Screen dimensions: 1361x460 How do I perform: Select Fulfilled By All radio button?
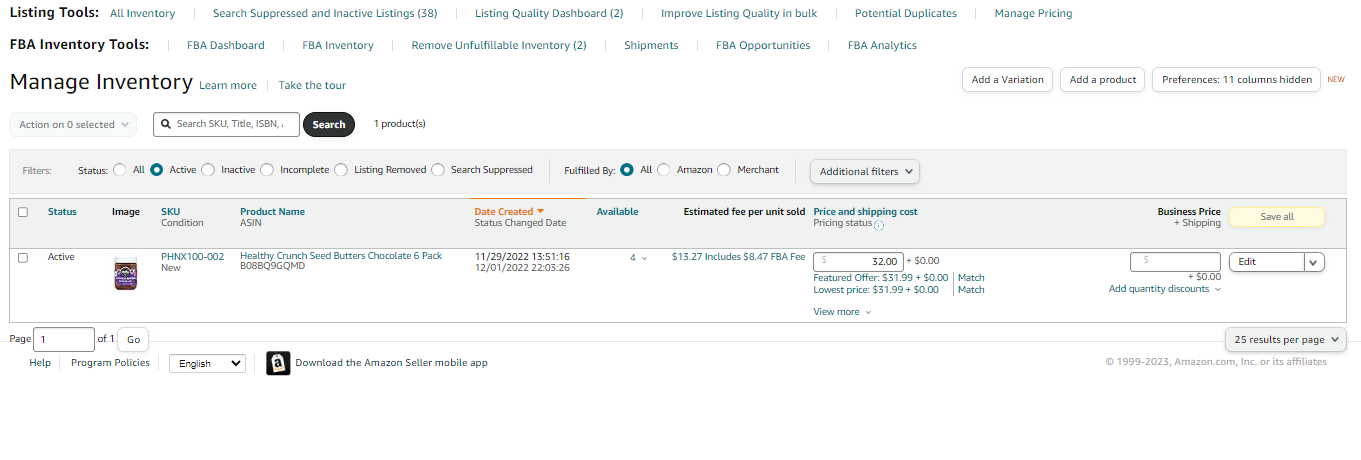[627, 170]
